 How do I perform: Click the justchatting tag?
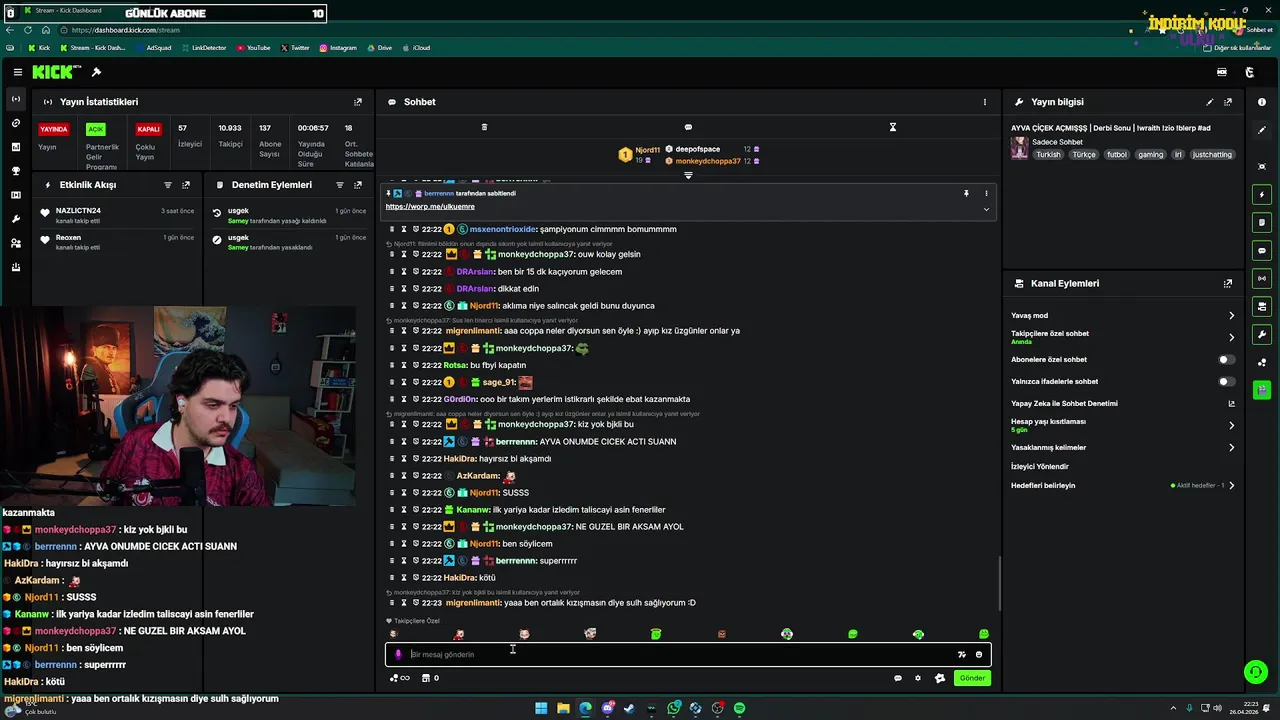tap(1212, 155)
